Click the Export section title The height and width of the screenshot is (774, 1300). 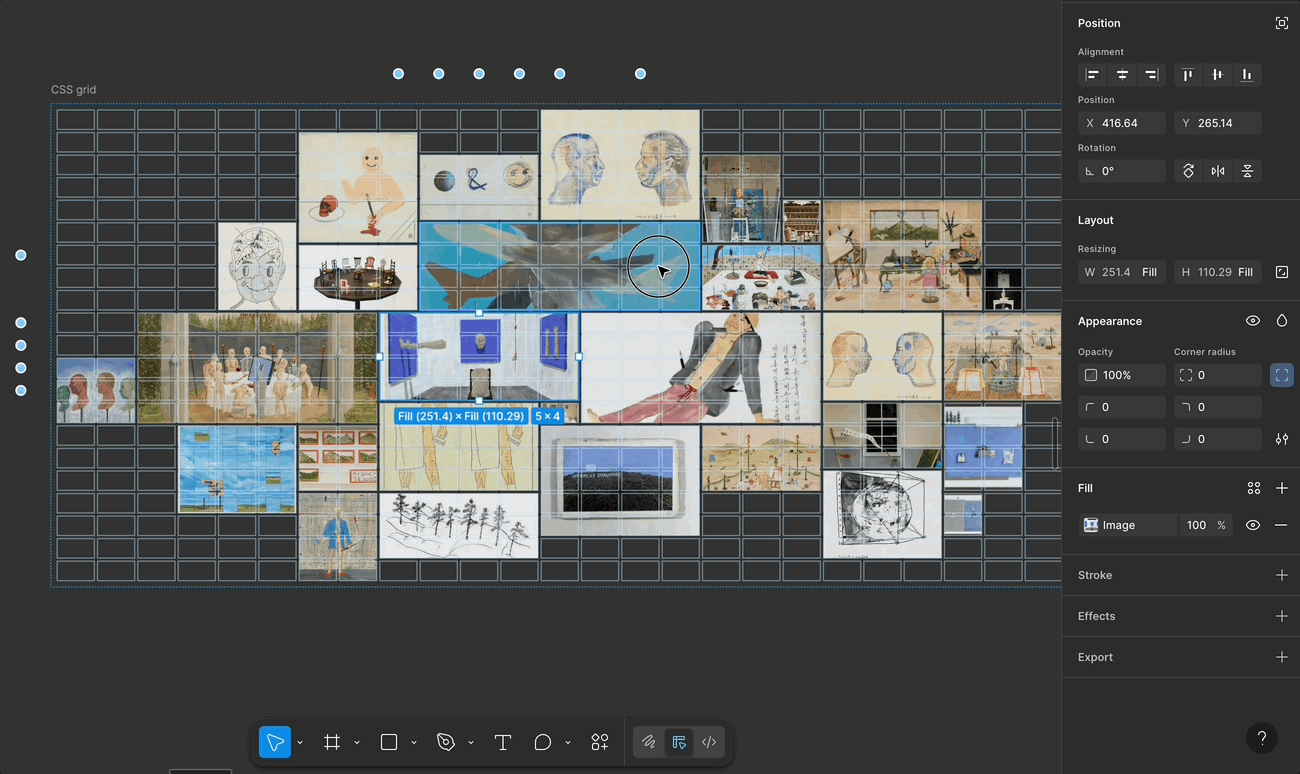coord(1095,657)
